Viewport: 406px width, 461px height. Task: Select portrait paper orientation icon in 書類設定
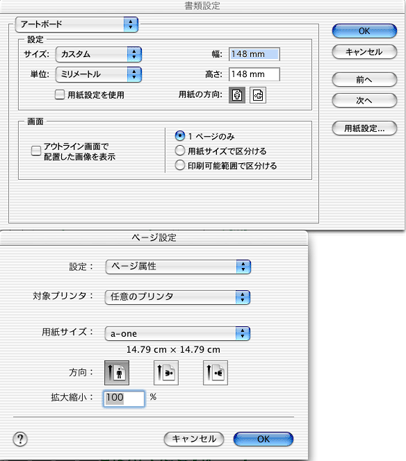pos(237,95)
